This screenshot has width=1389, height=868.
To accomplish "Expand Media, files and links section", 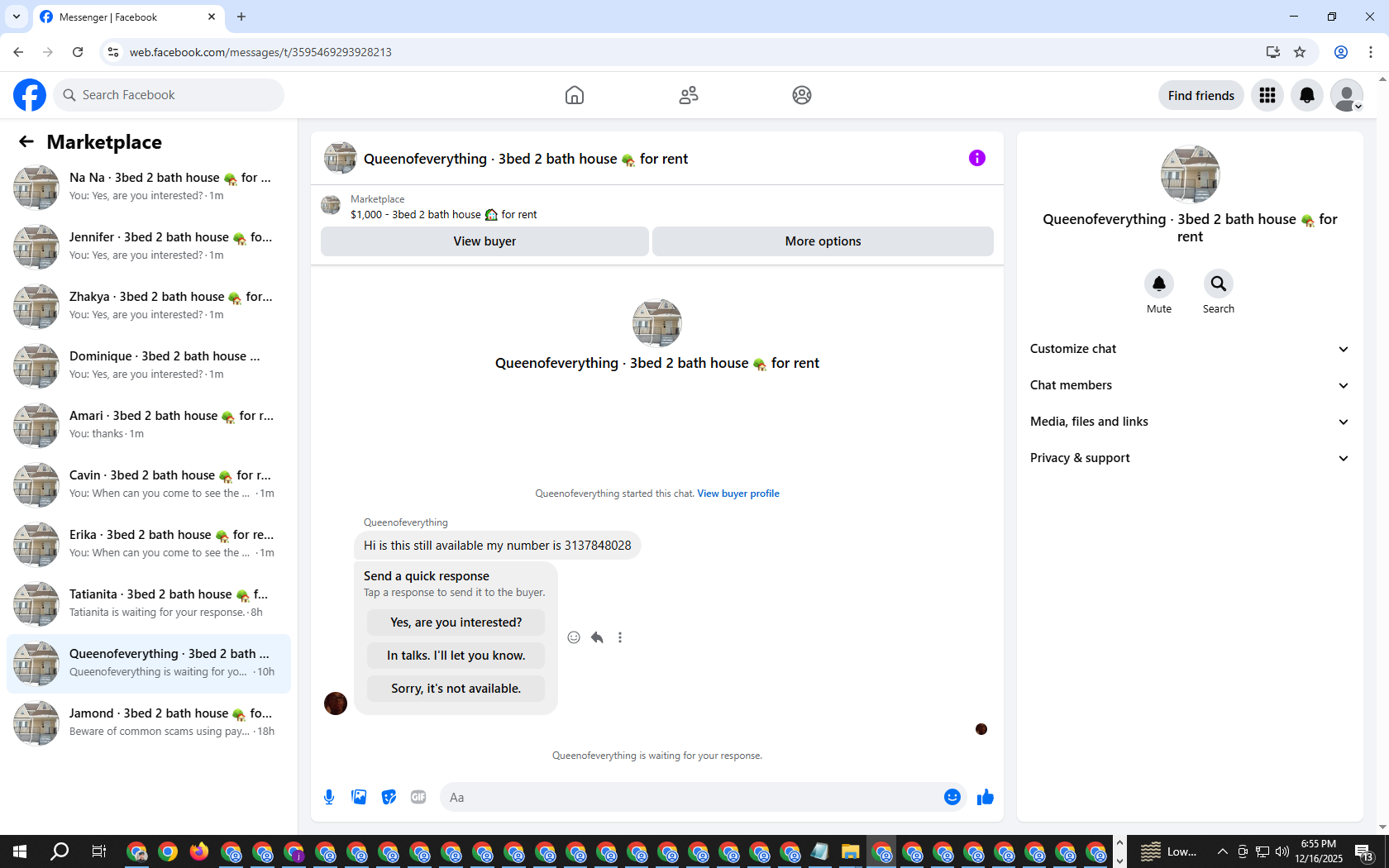I will coord(1190,422).
